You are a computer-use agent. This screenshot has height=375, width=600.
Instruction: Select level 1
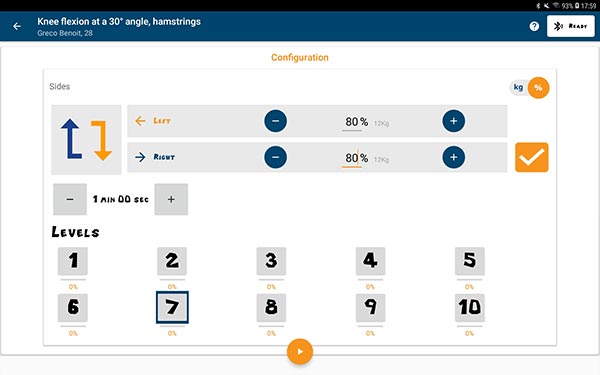pyautogui.click(x=73, y=261)
